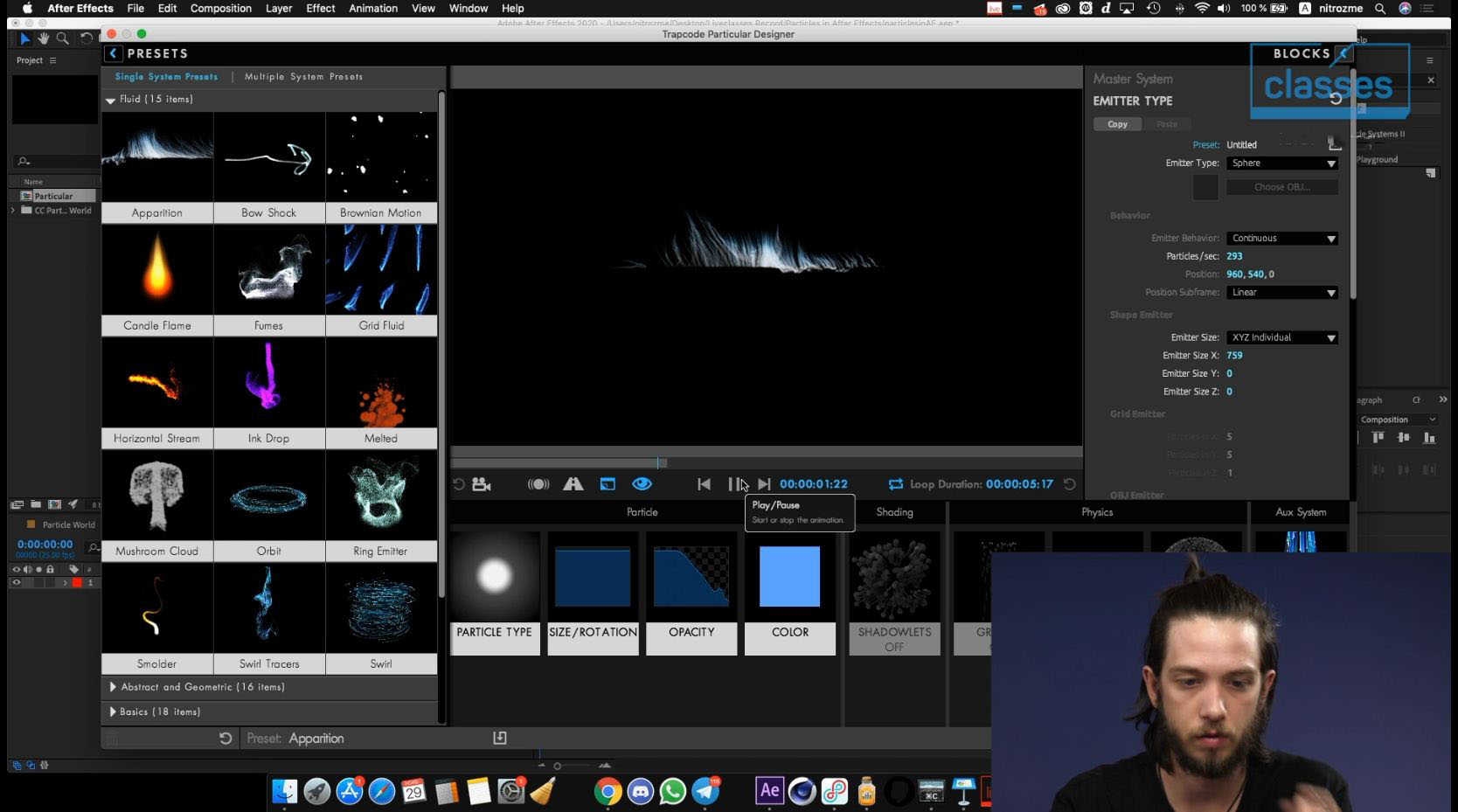Toggle the loop playback icon
The height and width of the screenshot is (812, 1458).
click(896, 484)
